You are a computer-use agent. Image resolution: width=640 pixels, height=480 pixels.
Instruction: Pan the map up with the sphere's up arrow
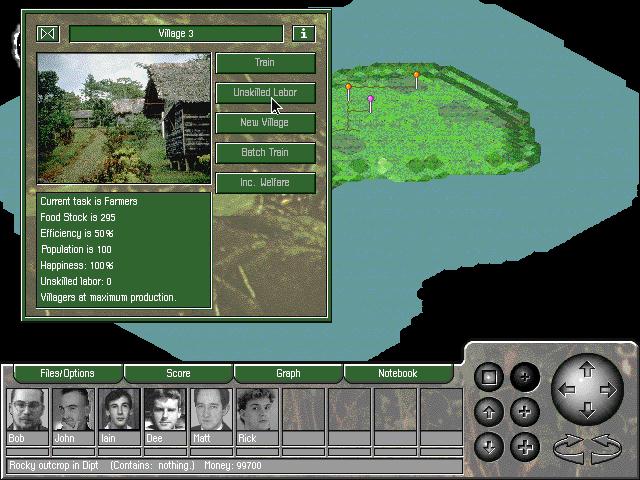pyautogui.click(x=587, y=369)
